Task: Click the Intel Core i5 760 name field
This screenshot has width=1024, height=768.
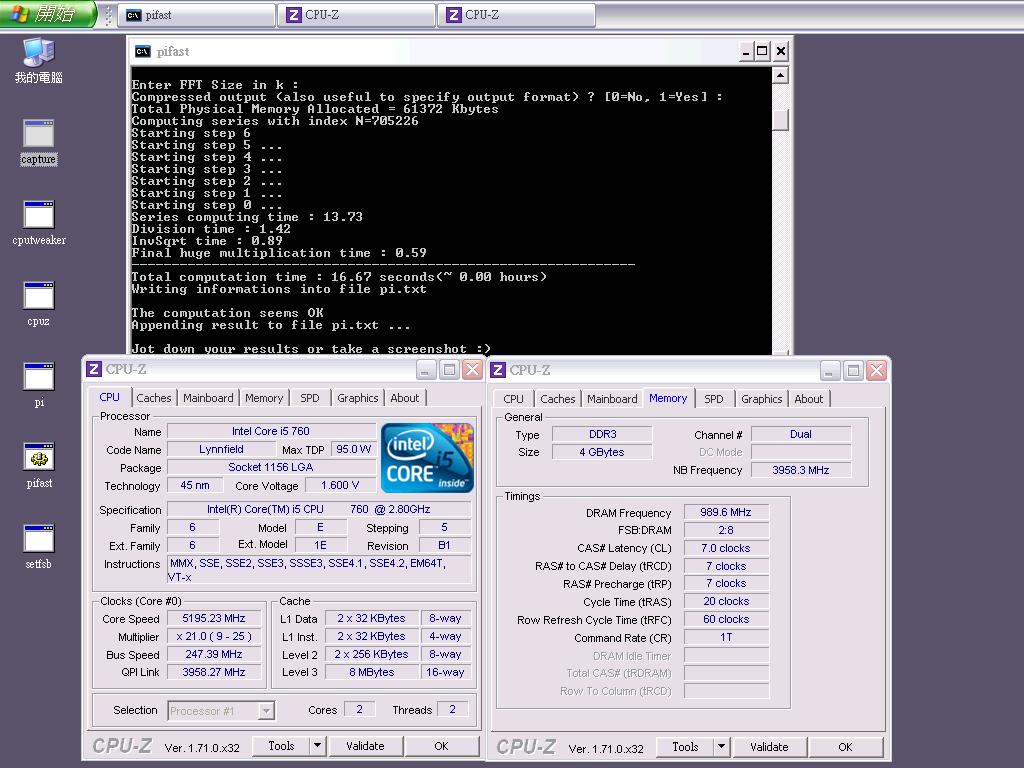Action: [x=271, y=431]
